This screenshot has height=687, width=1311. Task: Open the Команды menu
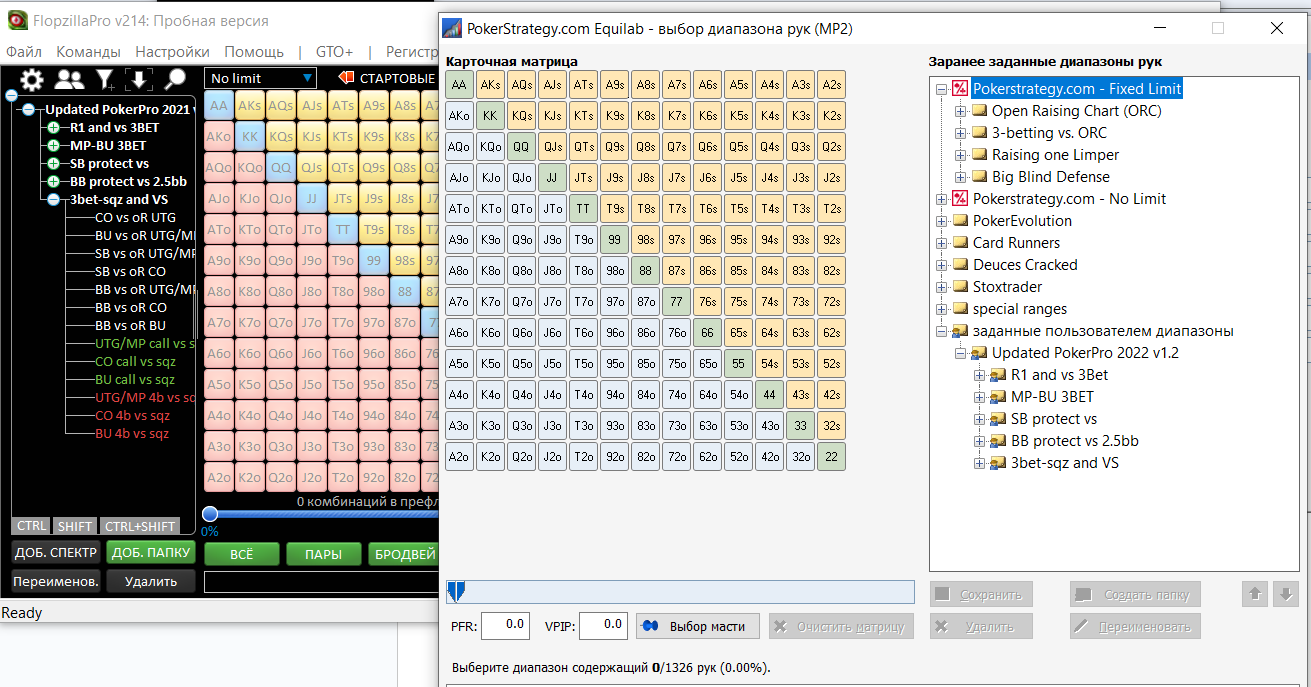(88, 52)
